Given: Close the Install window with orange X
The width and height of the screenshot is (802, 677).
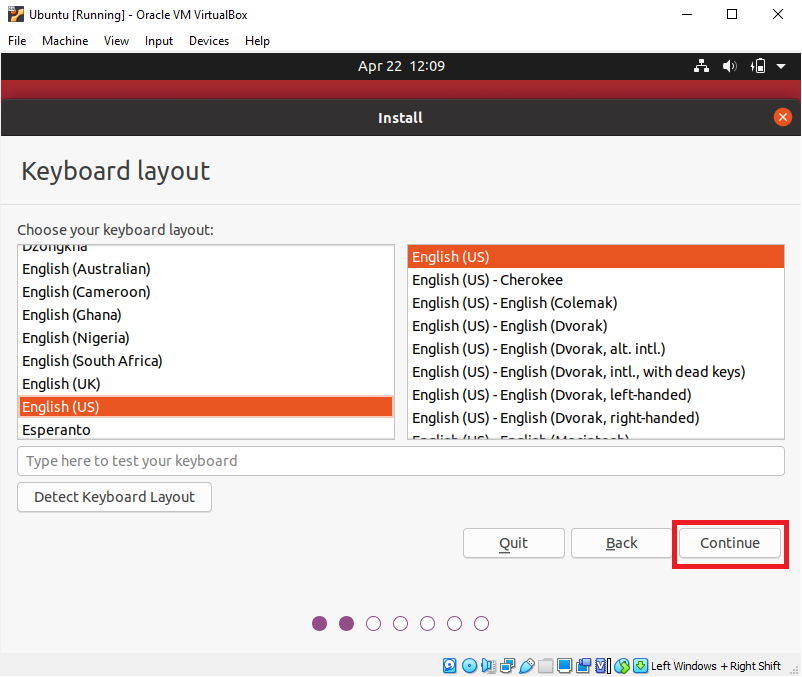Looking at the screenshot, I should click(783, 117).
